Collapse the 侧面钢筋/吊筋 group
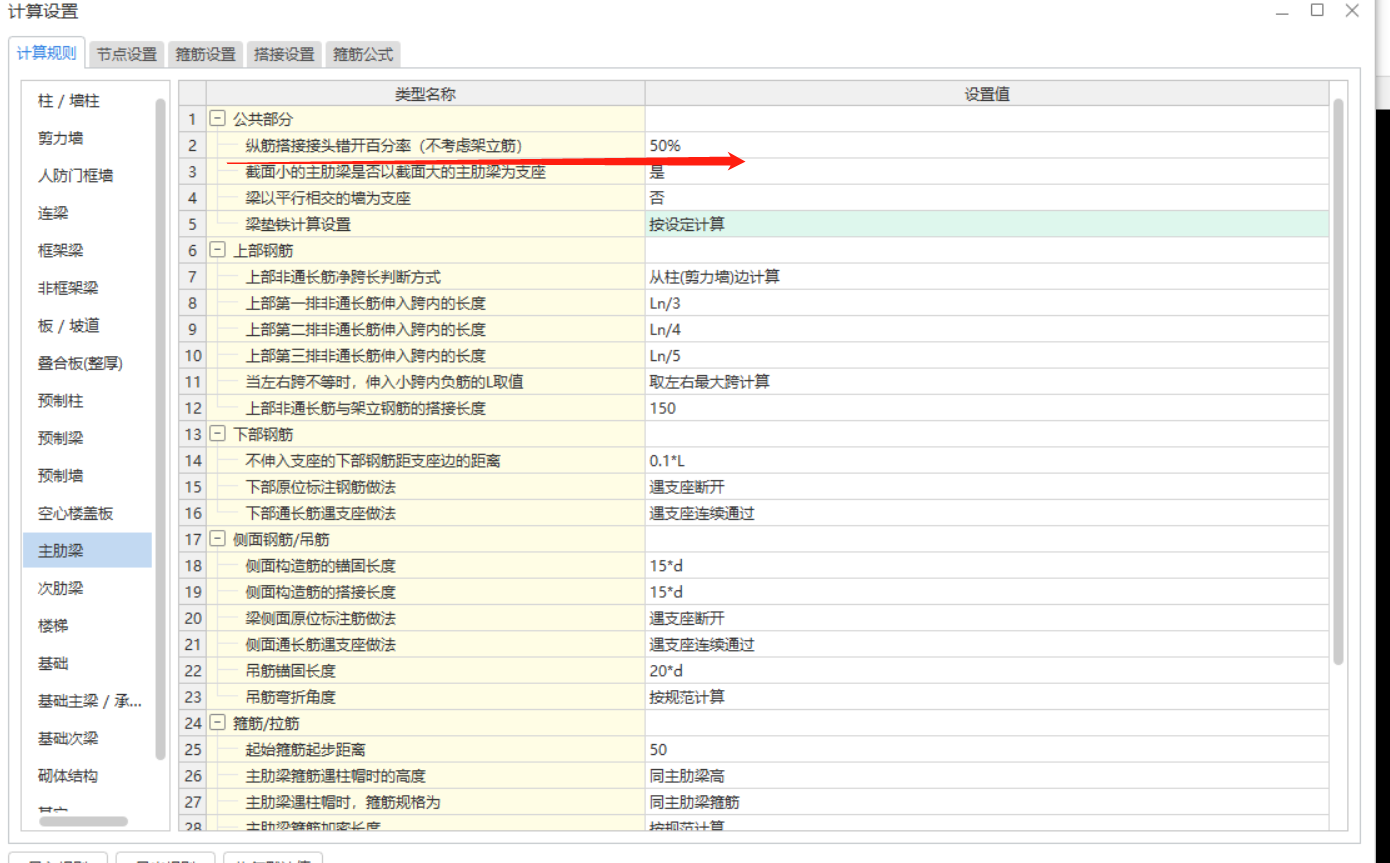This screenshot has width=1390, height=863. 217,539
